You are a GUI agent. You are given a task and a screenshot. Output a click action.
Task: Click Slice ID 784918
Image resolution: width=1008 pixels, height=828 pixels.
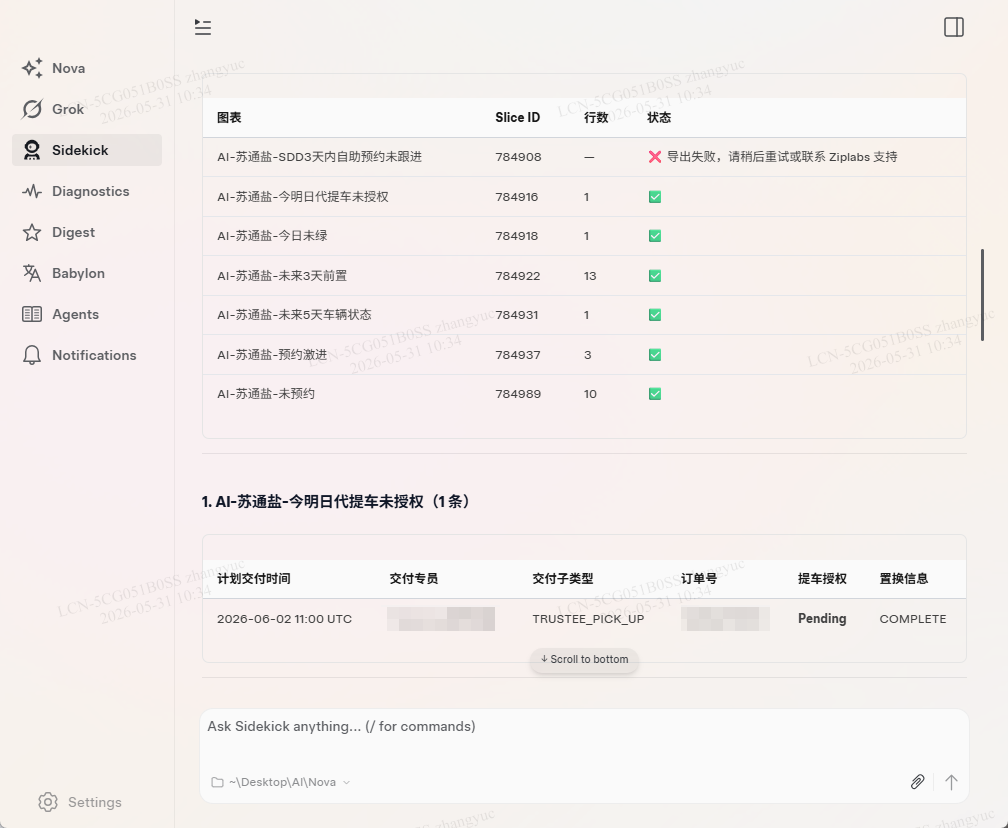[517, 236]
